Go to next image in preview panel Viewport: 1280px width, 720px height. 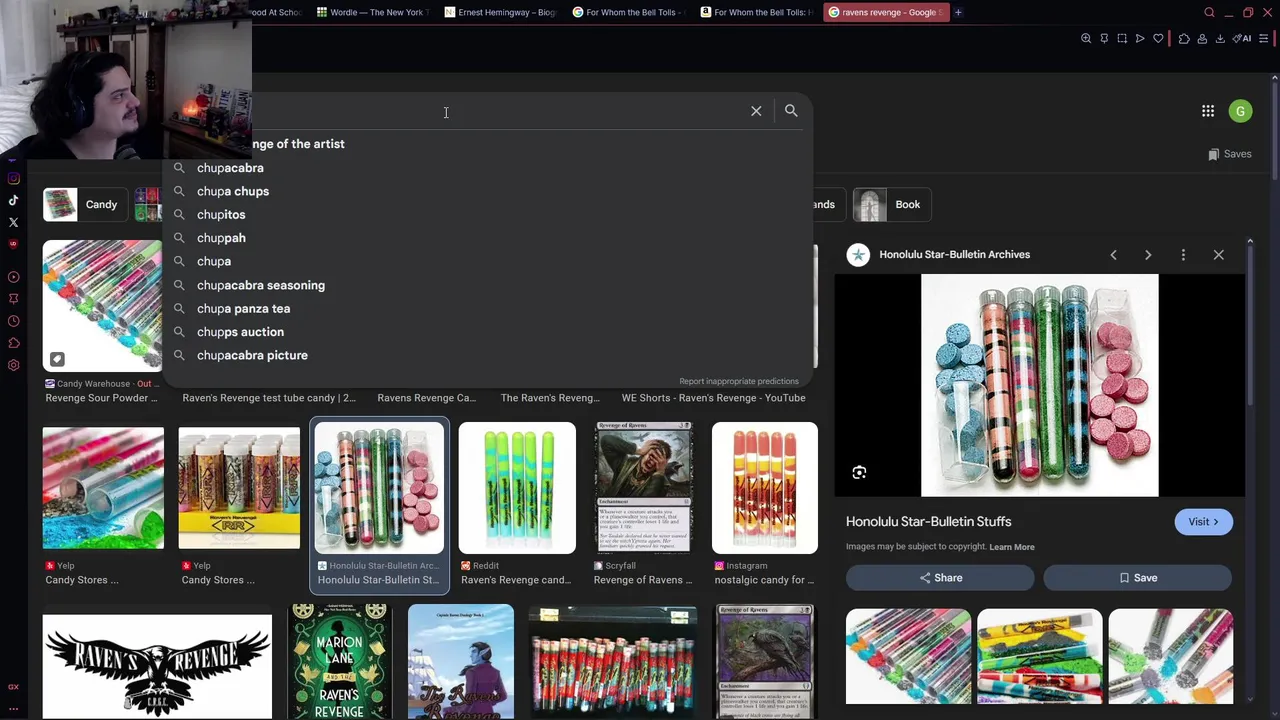coord(1148,255)
